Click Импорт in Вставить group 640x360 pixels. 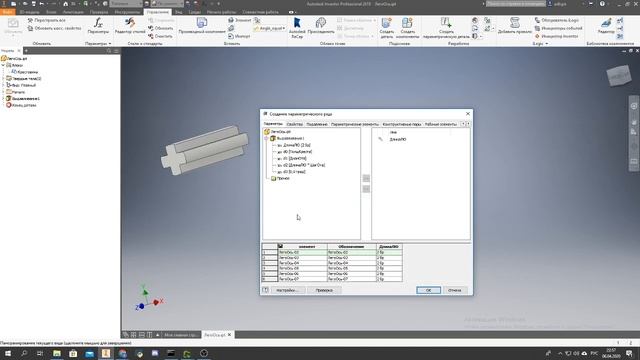[239, 36]
